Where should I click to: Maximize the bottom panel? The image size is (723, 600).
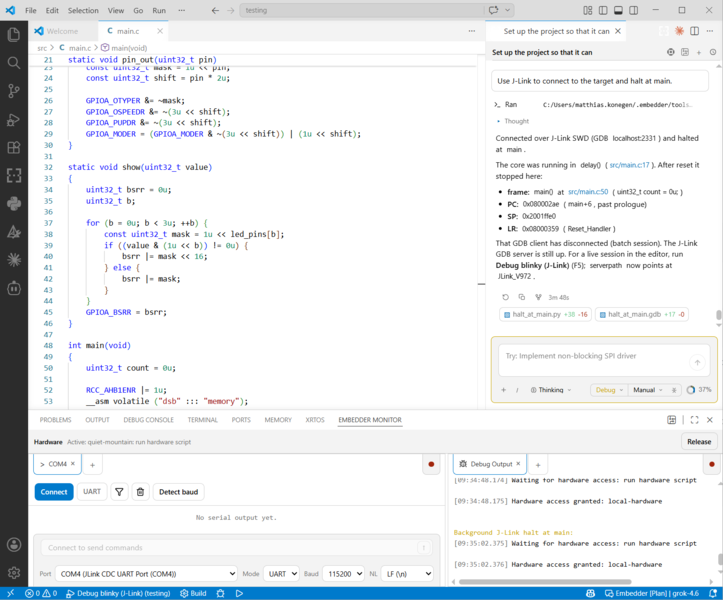click(694, 420)
